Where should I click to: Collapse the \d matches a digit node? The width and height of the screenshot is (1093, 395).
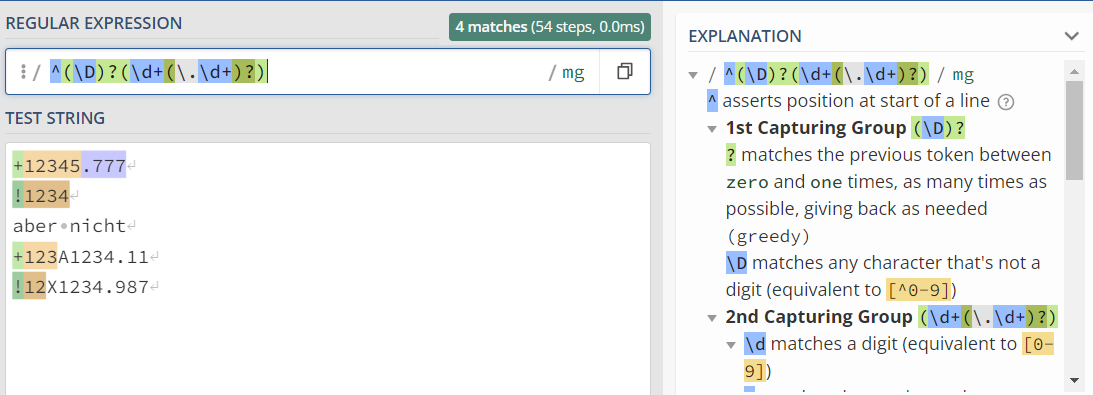coord(731,345)
